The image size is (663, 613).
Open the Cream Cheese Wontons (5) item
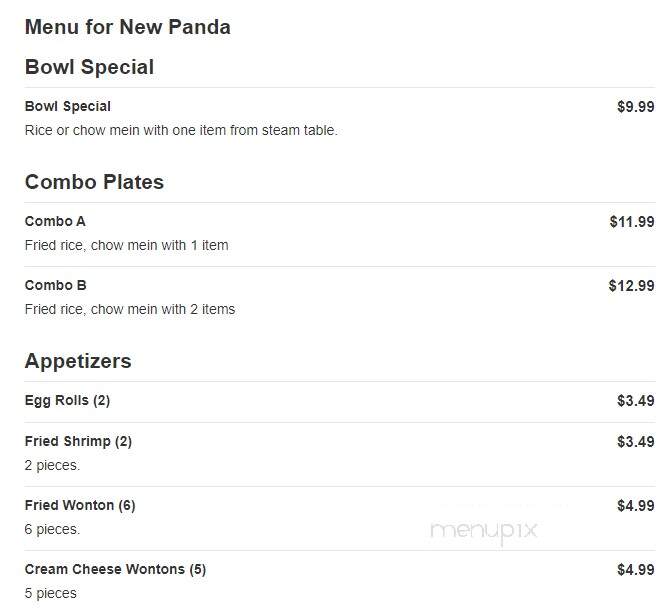click(x=115, y=569)
